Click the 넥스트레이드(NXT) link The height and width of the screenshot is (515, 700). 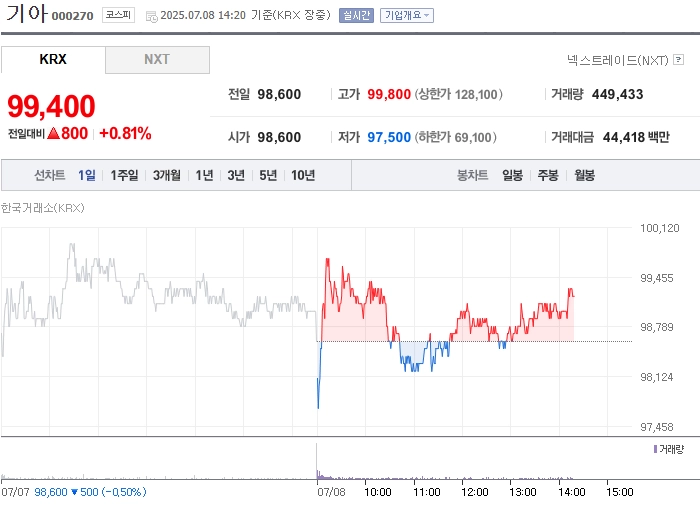tap(618, 60)
